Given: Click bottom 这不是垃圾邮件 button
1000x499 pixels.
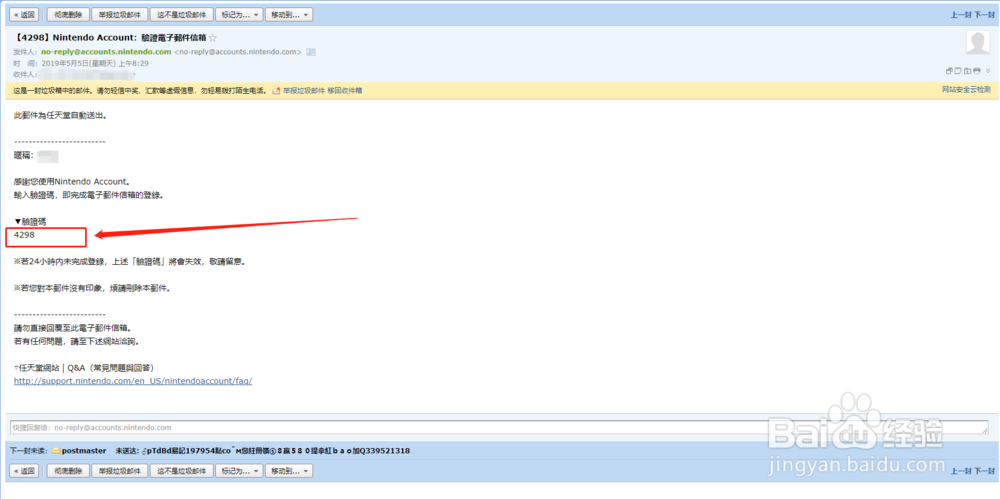Looking at the screenshot, I should 182,471.
